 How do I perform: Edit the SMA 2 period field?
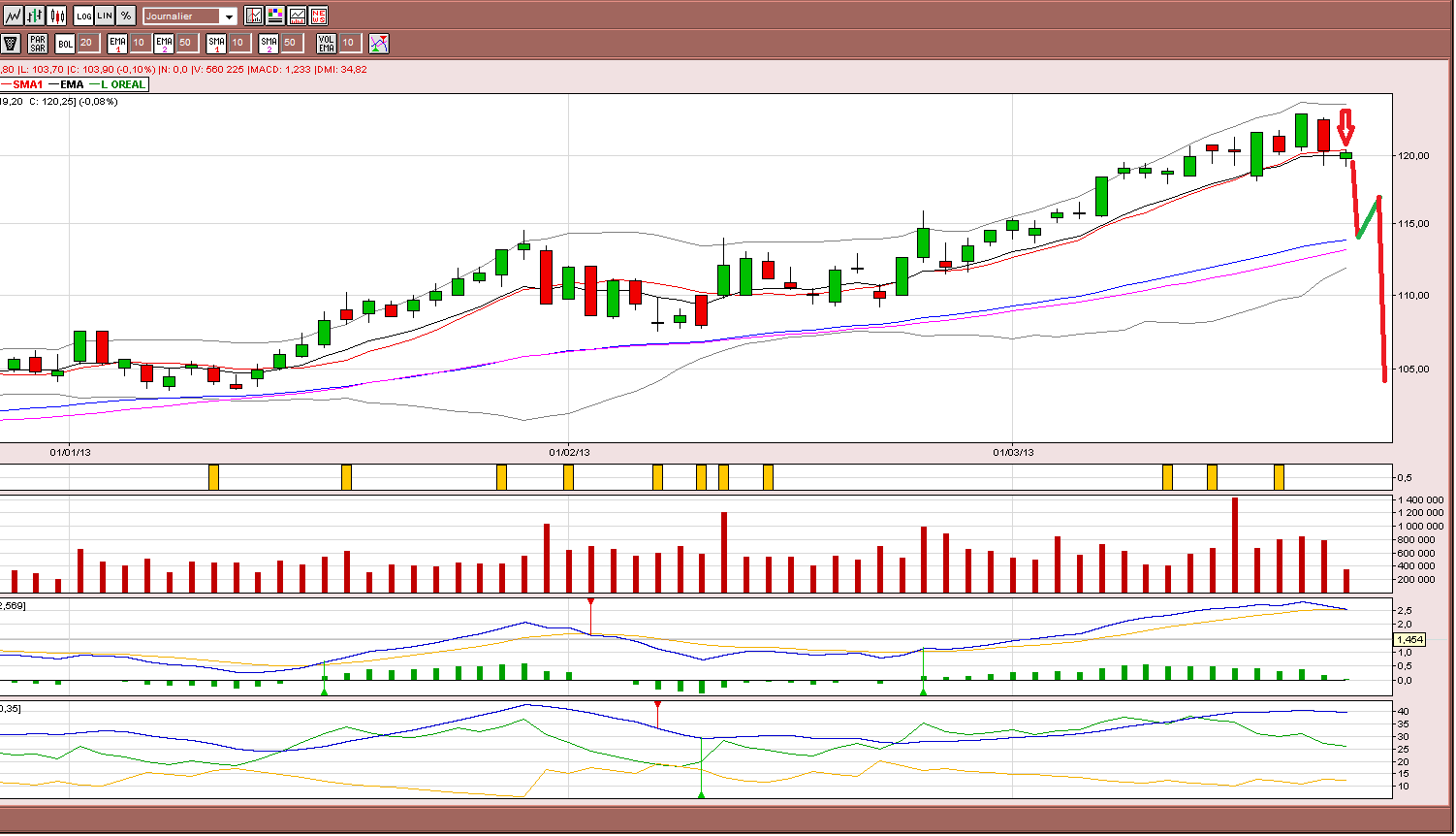click(x=292, y=43)
